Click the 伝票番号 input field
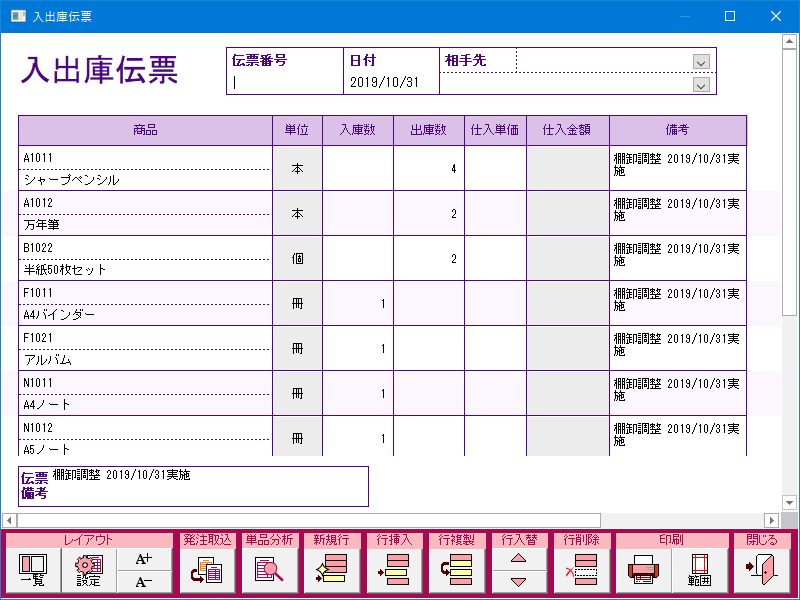Viewport: 800px width, 600px height. [x=285, y=83]
